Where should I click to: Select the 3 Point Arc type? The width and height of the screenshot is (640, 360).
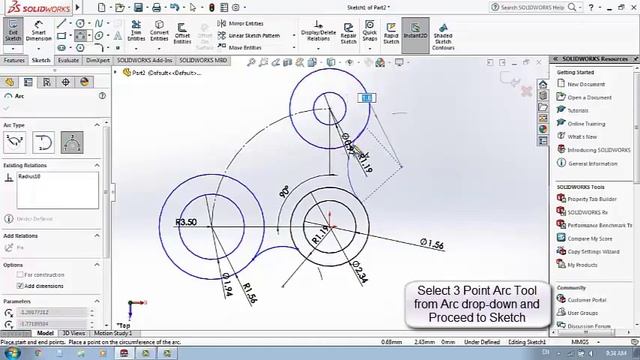72,142
